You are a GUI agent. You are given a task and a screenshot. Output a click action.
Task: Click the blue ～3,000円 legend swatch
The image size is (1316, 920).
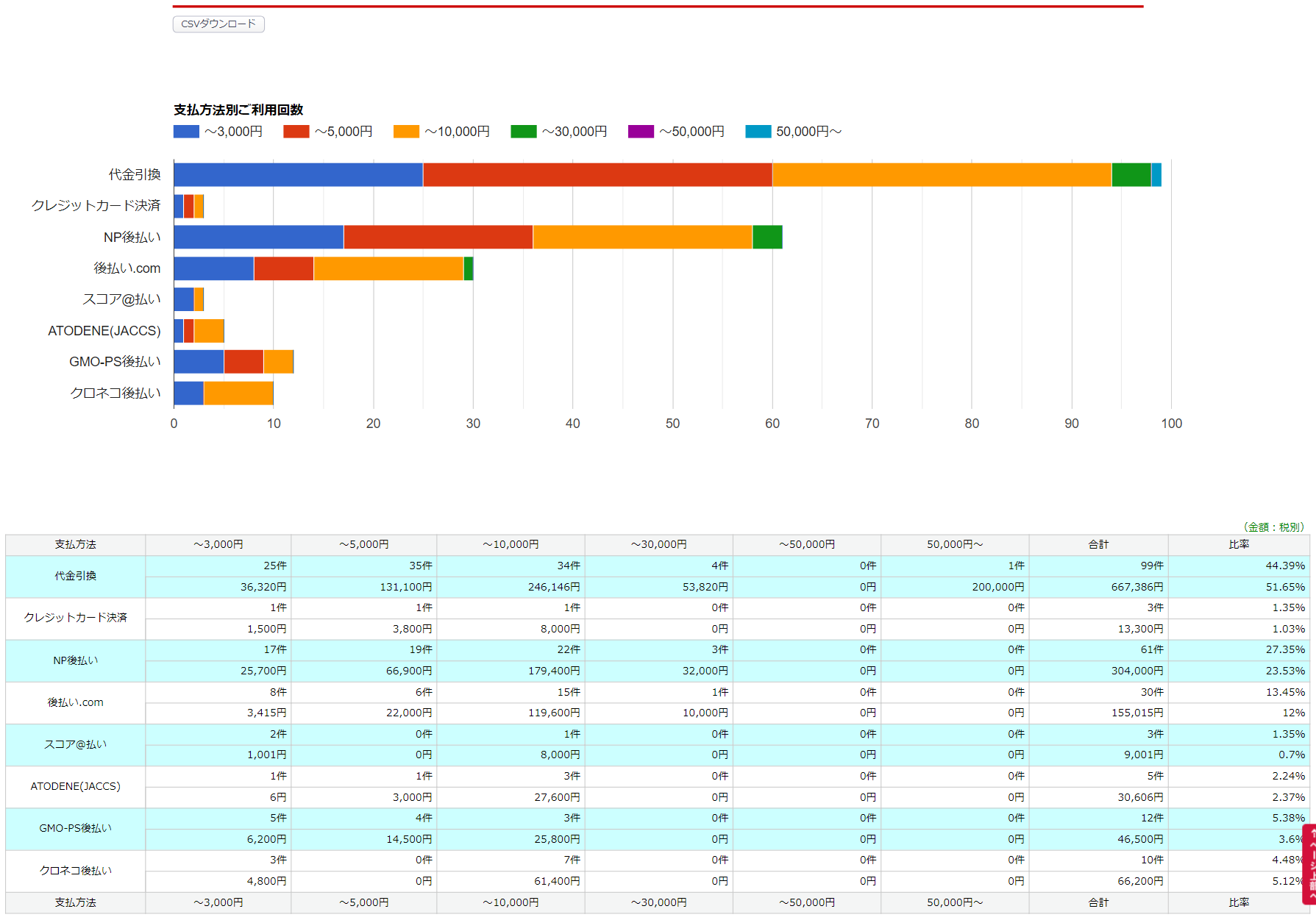(x=186, y=132)
